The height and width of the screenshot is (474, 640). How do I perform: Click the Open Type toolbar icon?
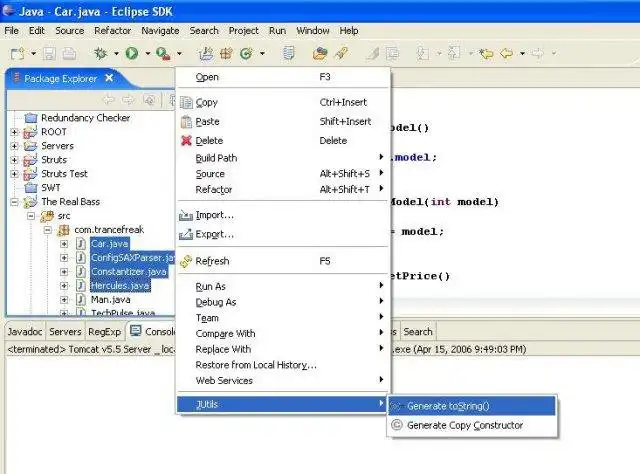point(289,53)
